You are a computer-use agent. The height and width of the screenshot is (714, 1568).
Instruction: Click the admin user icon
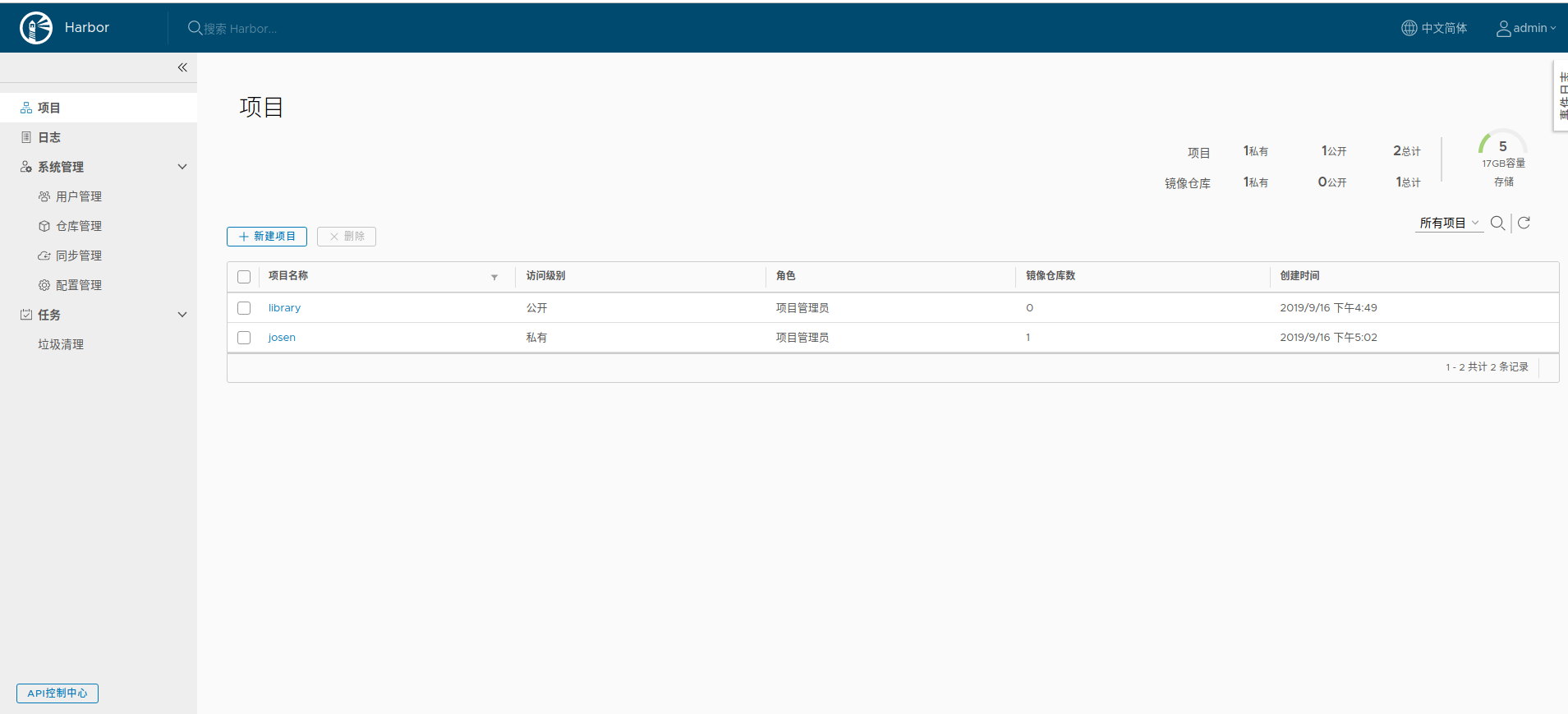tap(1503, 29)
